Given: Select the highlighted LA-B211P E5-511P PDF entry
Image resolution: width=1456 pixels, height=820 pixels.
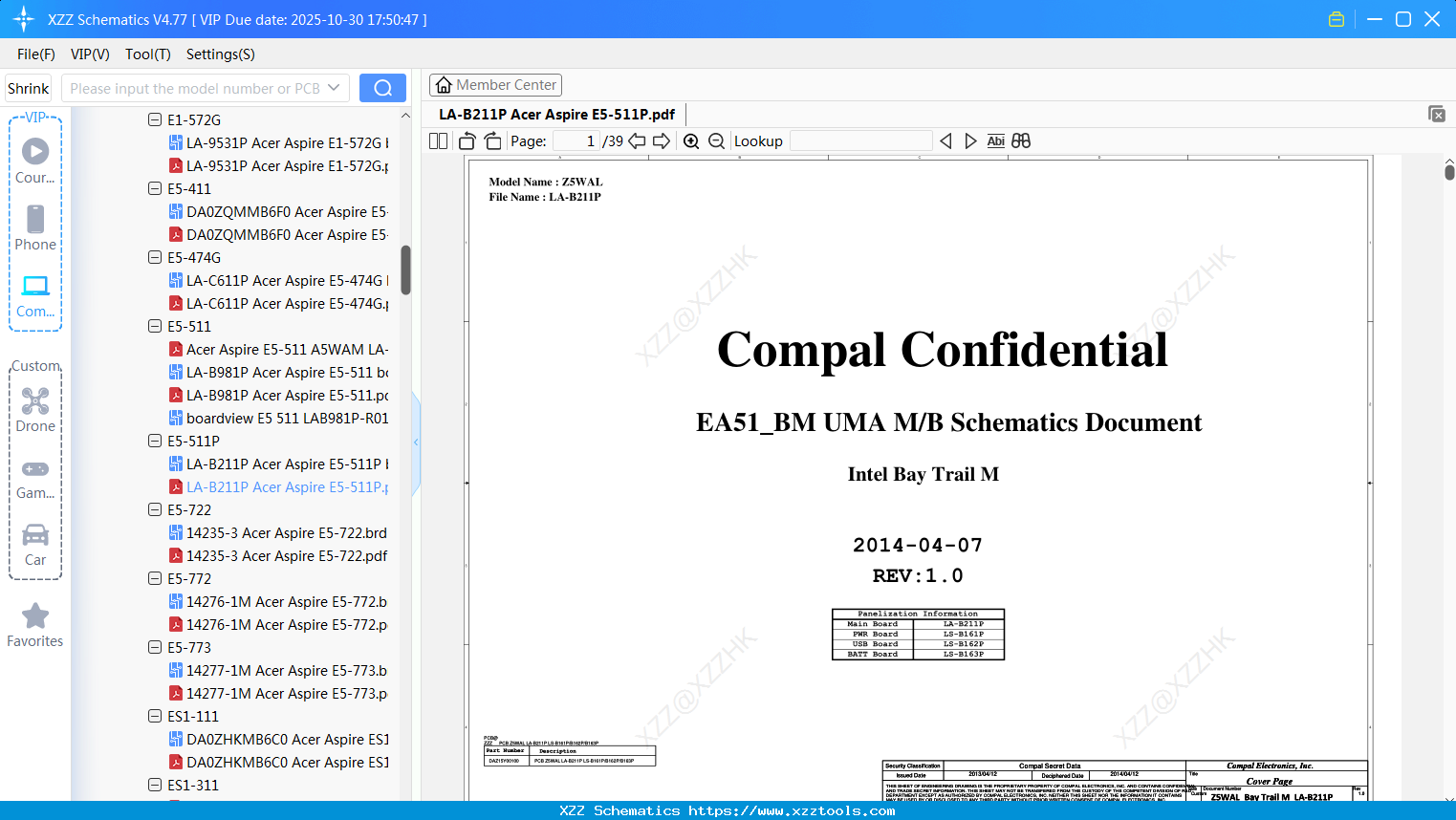Looking at the screenshot, I should tap(278, 487).
